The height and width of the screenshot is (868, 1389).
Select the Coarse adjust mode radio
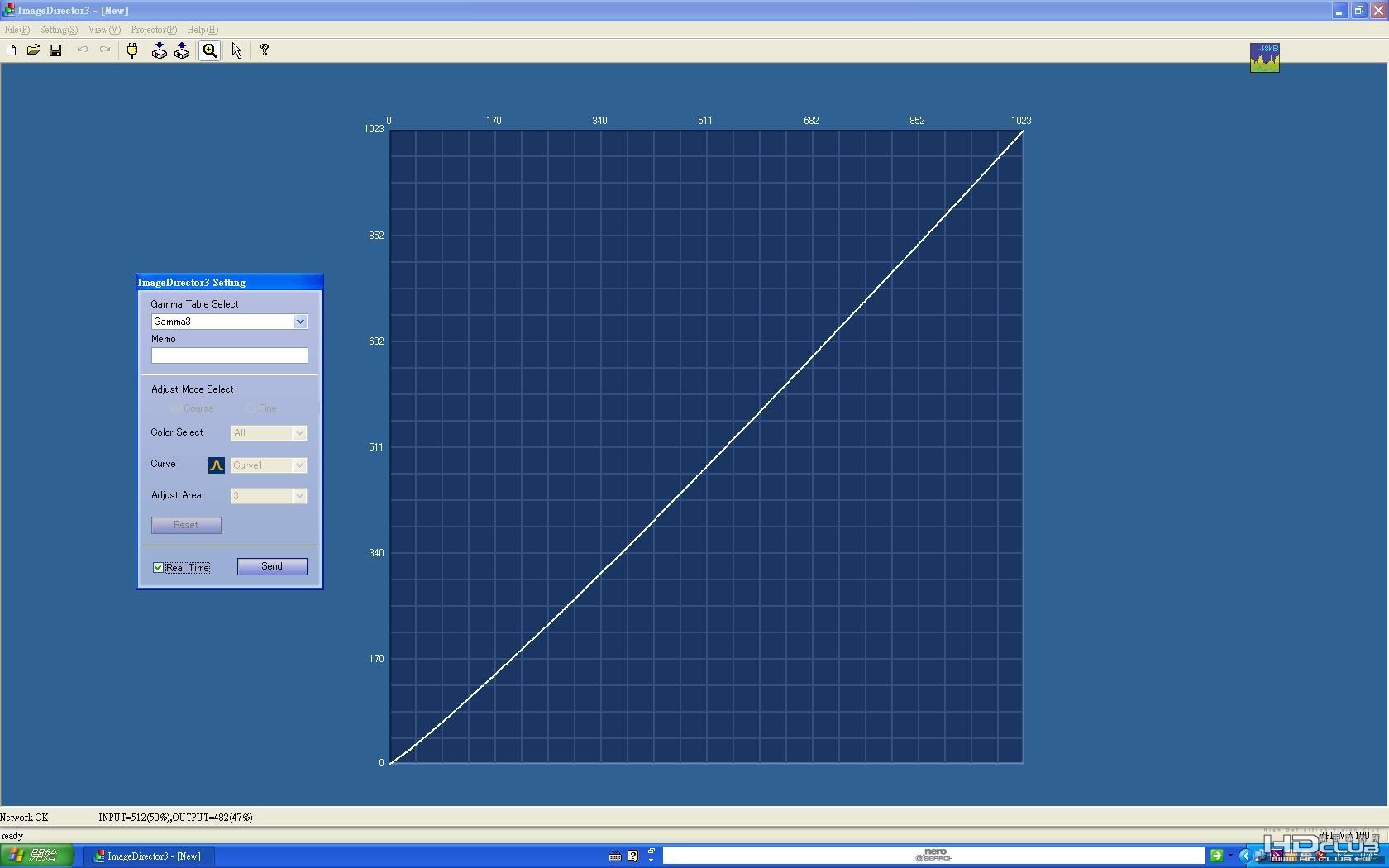[x=176, y=408]
